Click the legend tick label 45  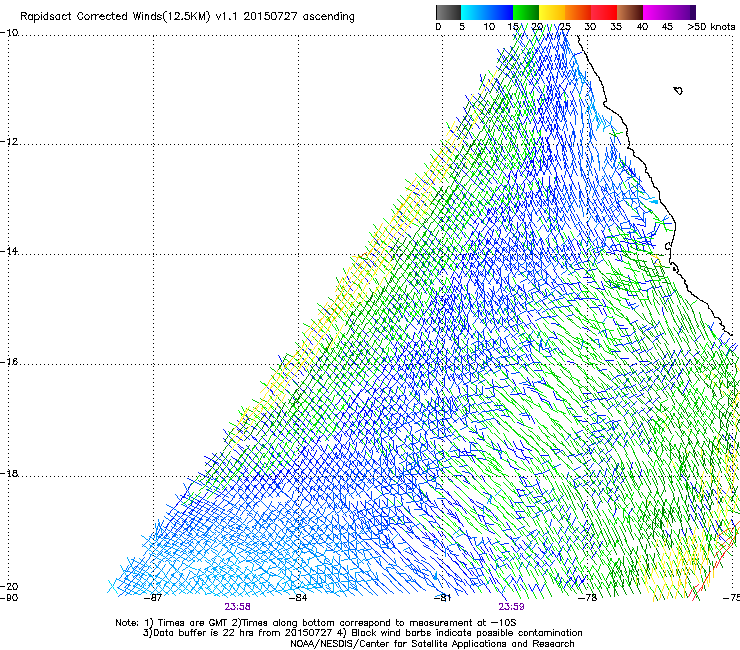[x=667, y=26]
